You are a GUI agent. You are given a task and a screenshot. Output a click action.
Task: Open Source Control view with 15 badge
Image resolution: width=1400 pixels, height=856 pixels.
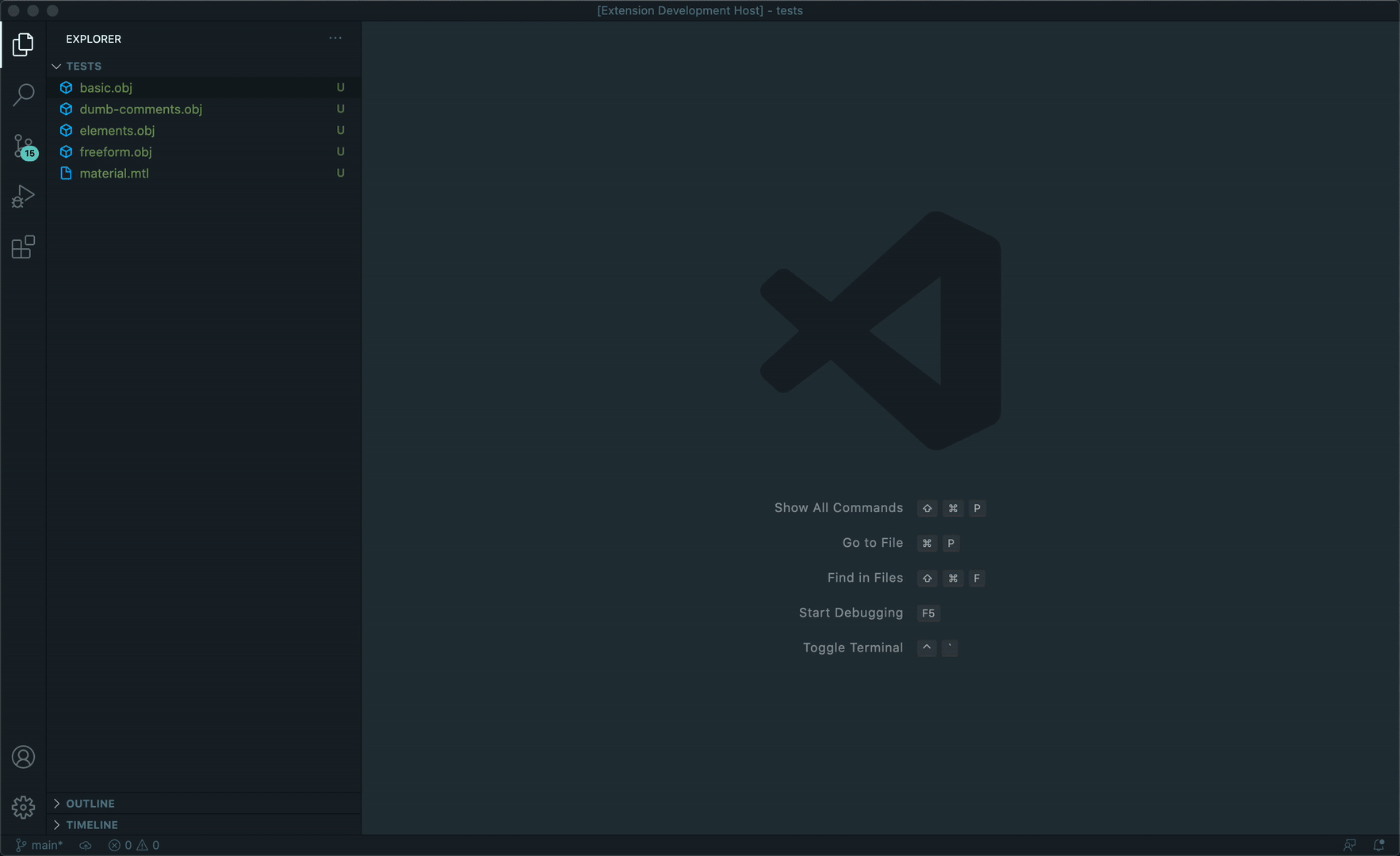[x=24, y=147]
